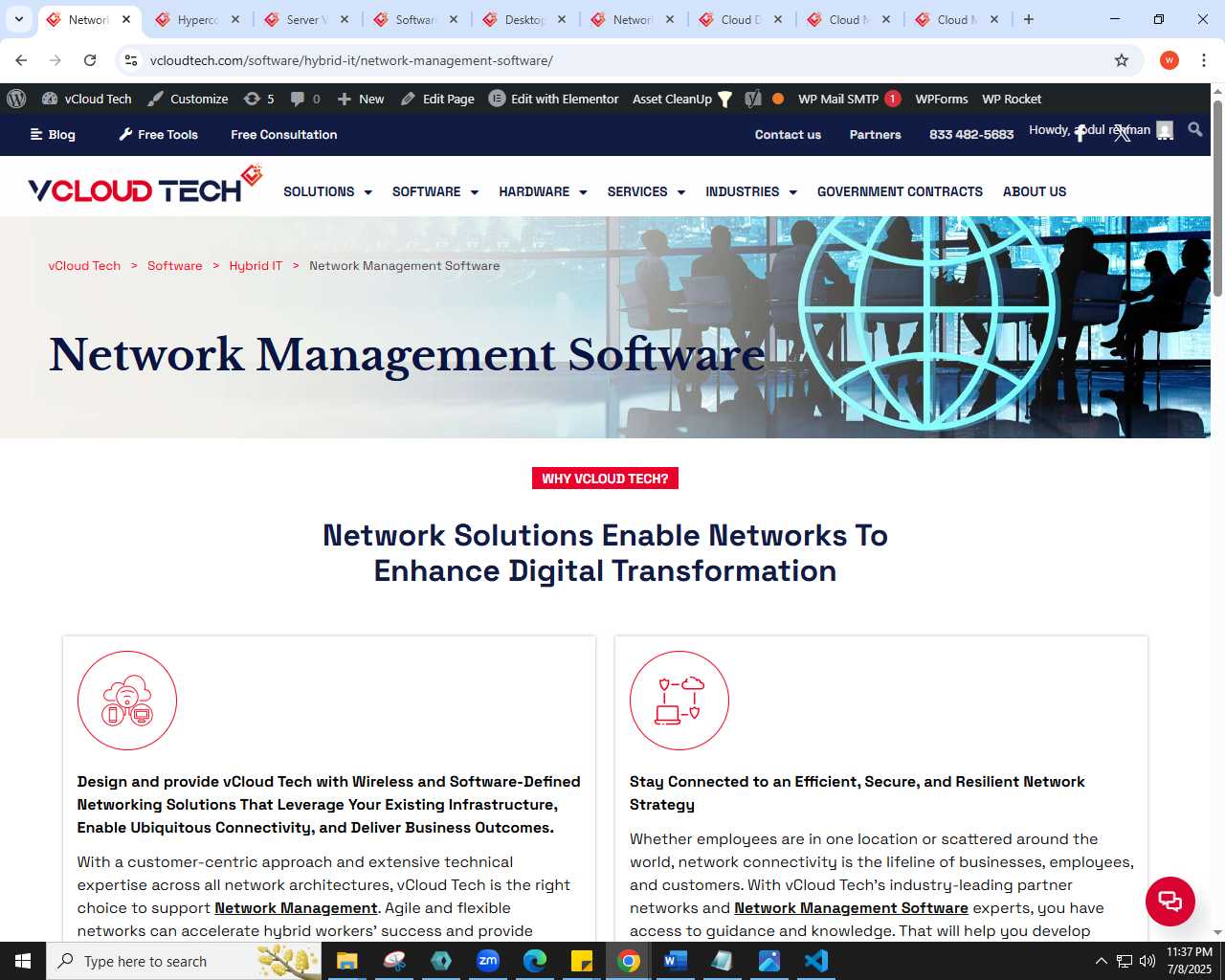Open the WordPress logo menu in admin bar

coord(16,99)
